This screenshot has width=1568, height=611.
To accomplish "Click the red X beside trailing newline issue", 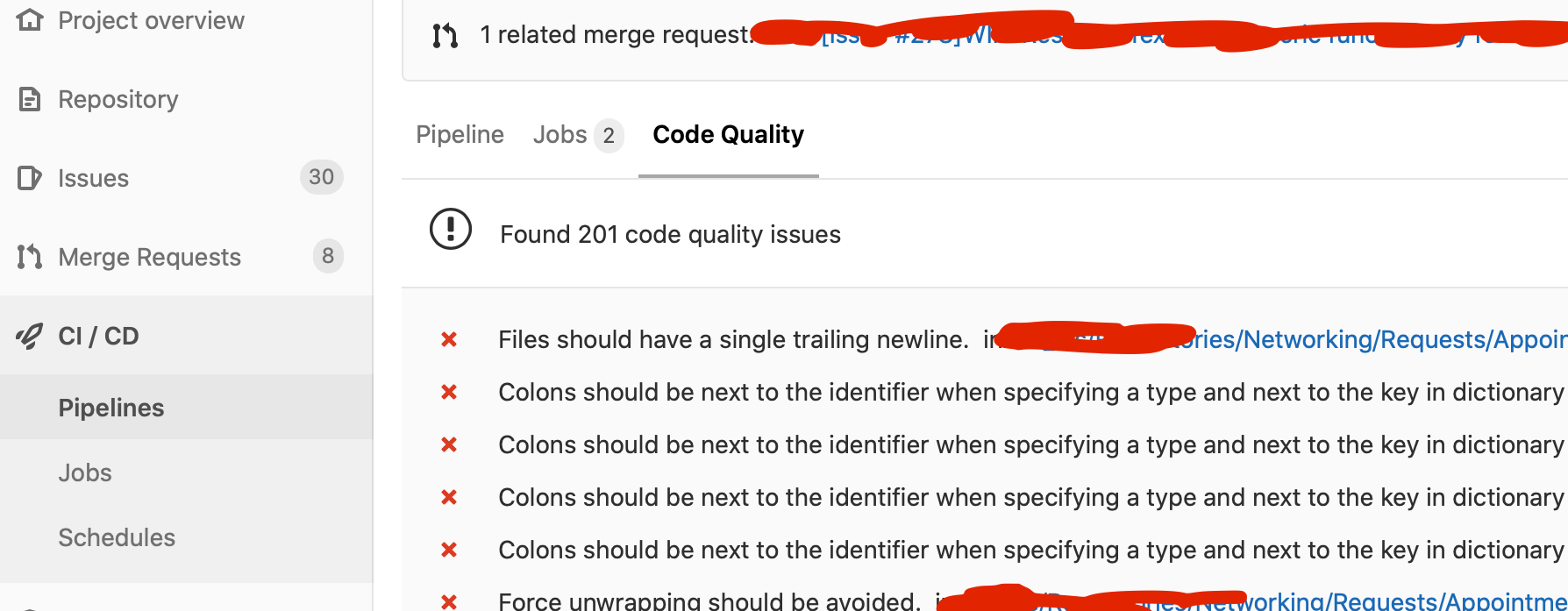I will (x=449, y=339).
